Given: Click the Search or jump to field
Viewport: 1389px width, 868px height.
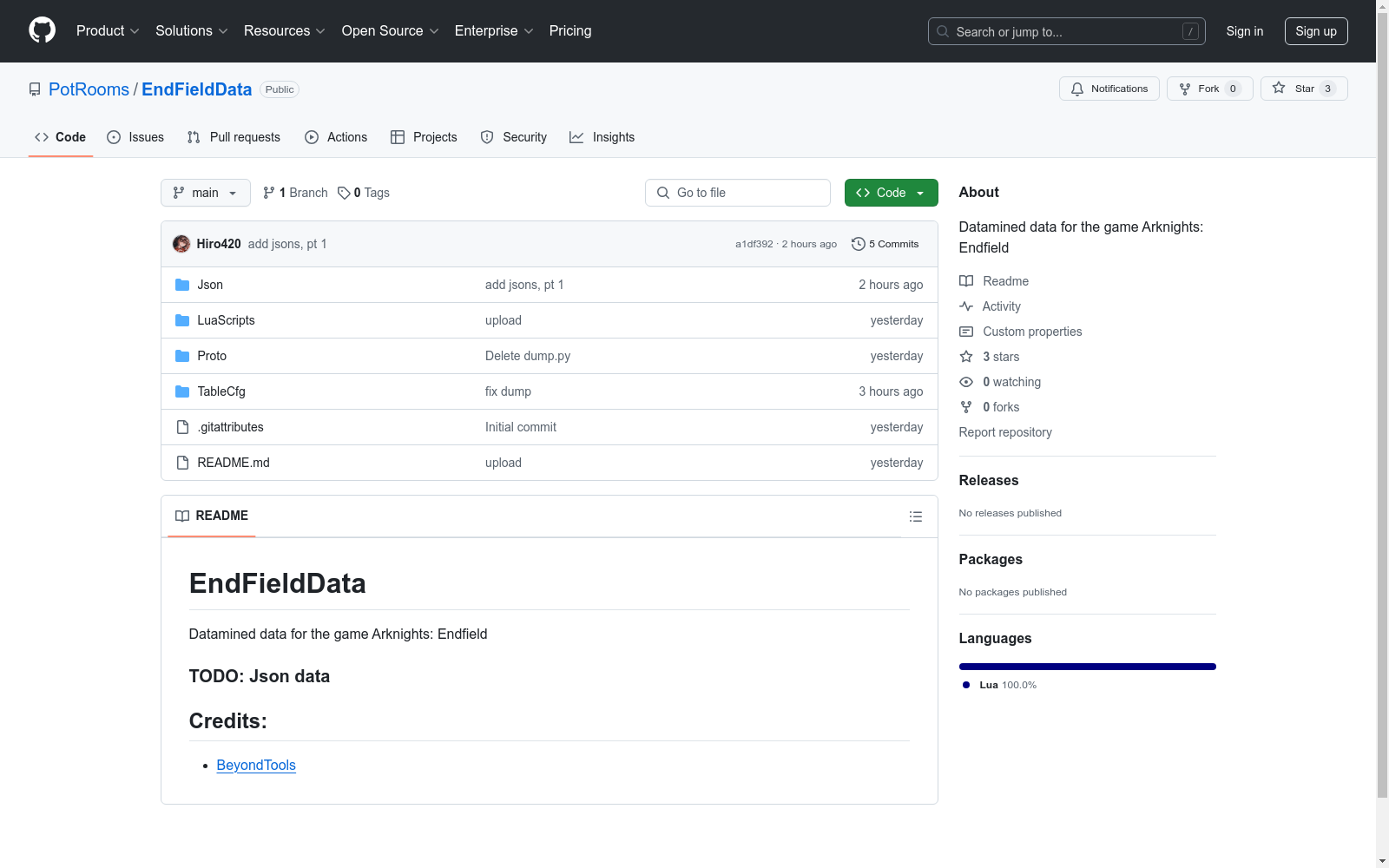Looking at the screenshot, I should coord(1067,31).
